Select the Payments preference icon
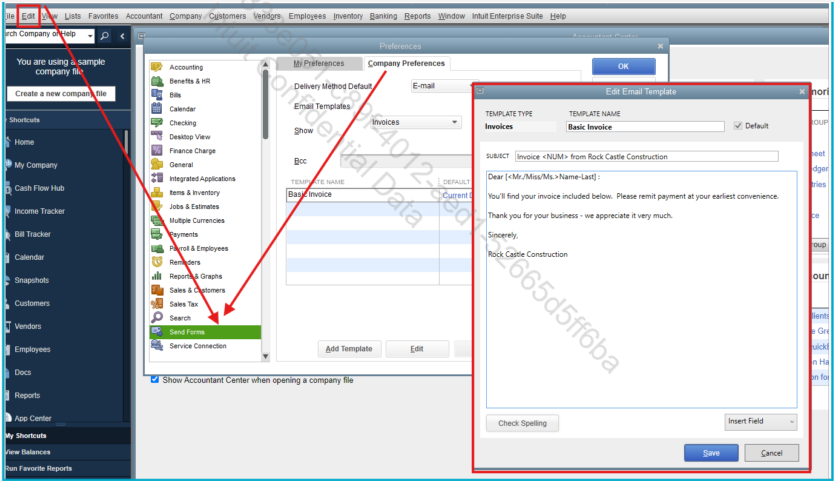 click(x=157, y=234)
